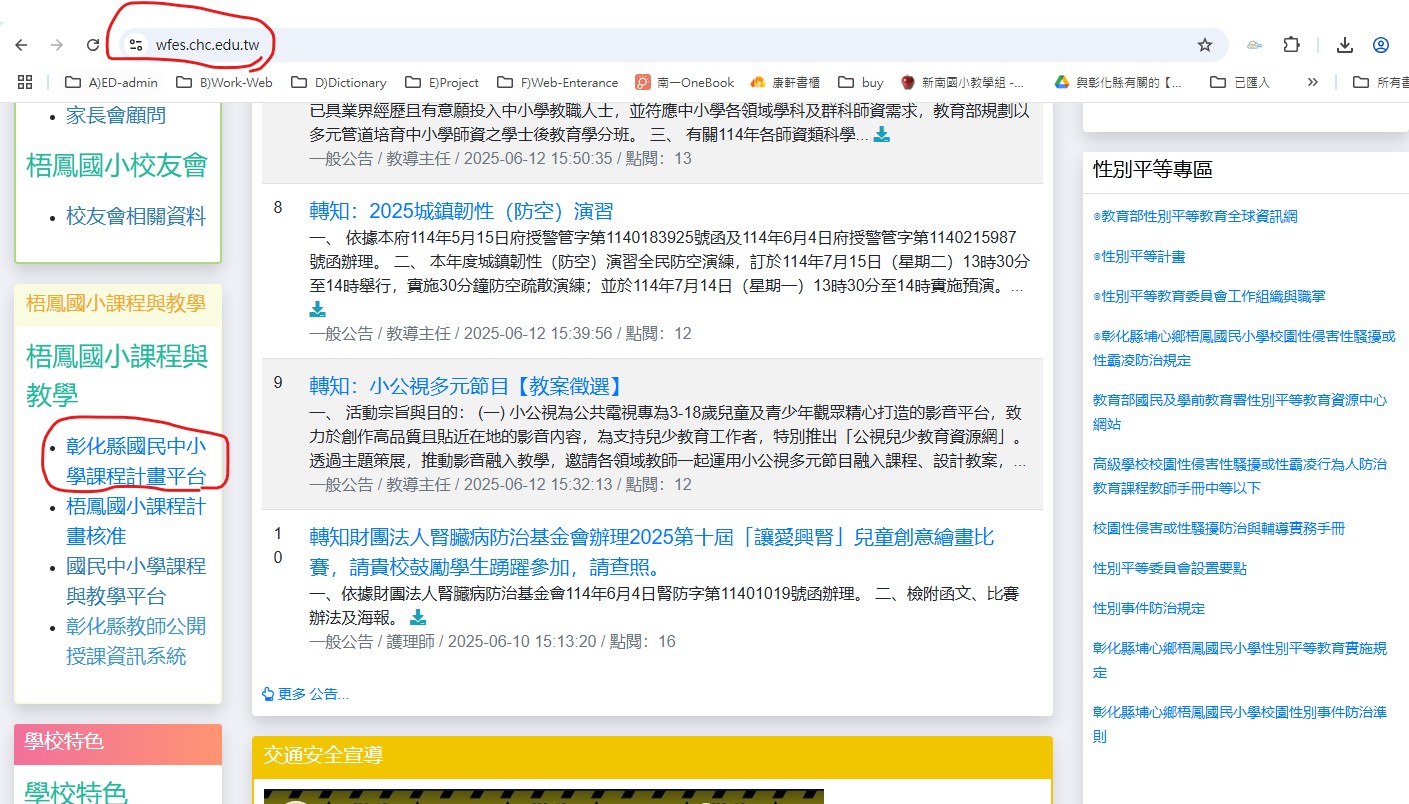Image resolution: width=1409 pixels, height=804 pixels.
Task: Open the 南一OneBook bookmark
Action: (685, 82)
